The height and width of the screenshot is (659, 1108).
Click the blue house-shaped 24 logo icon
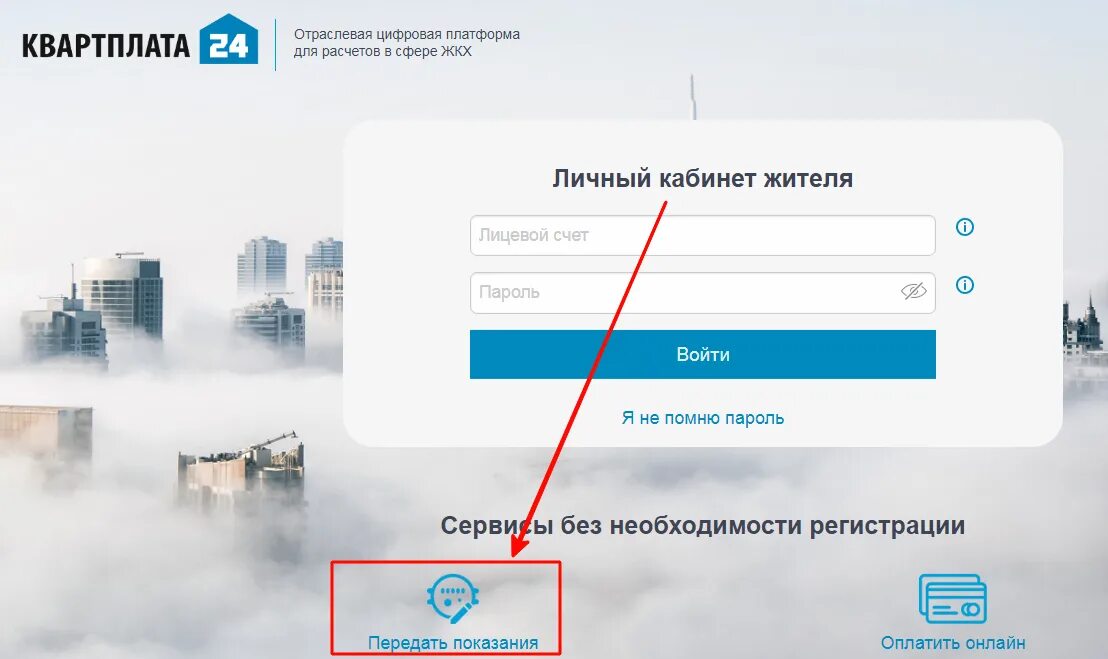pyautogui.click(x=228, y=39)
